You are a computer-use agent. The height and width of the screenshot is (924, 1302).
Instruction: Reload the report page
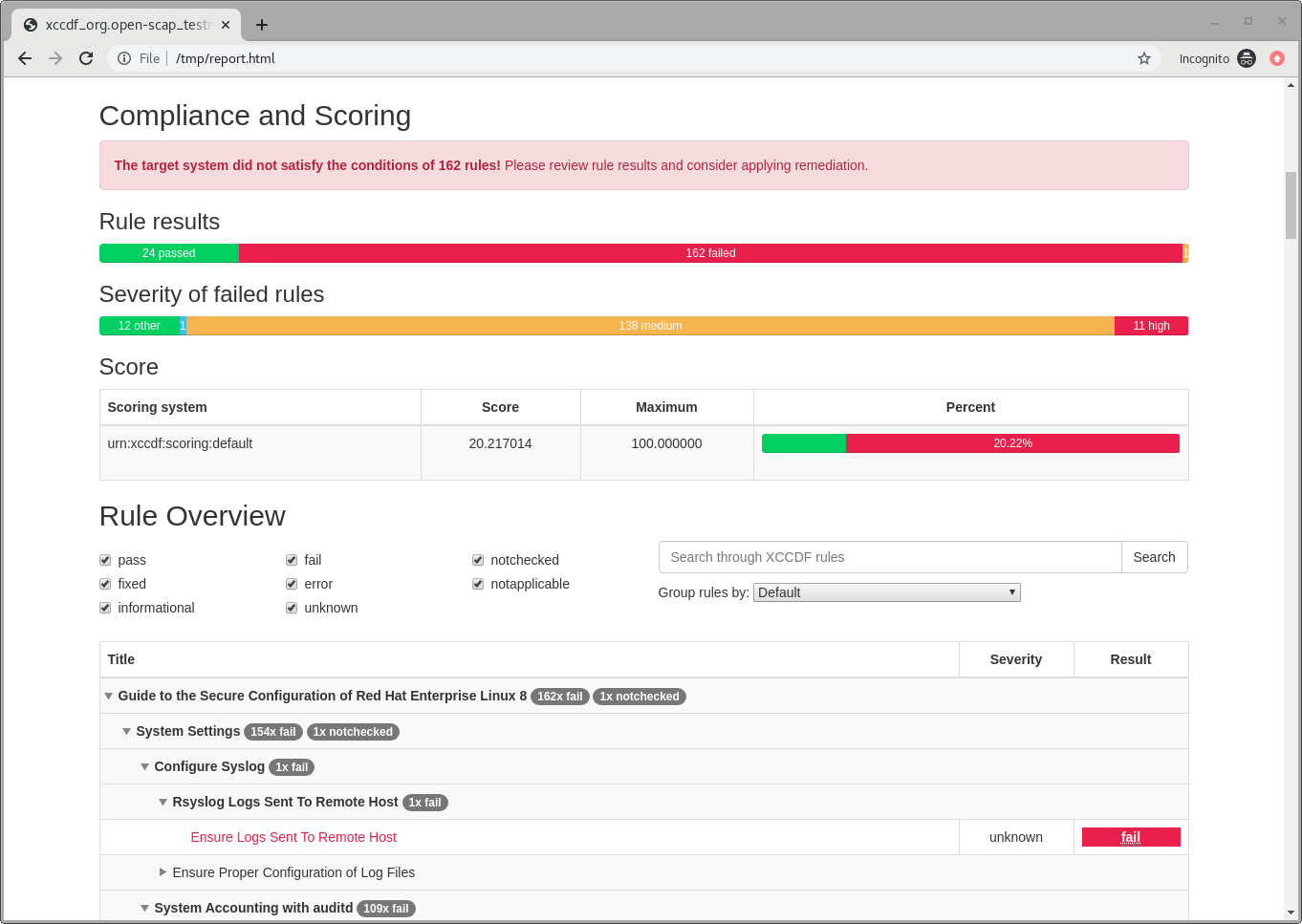coord(86,58)
